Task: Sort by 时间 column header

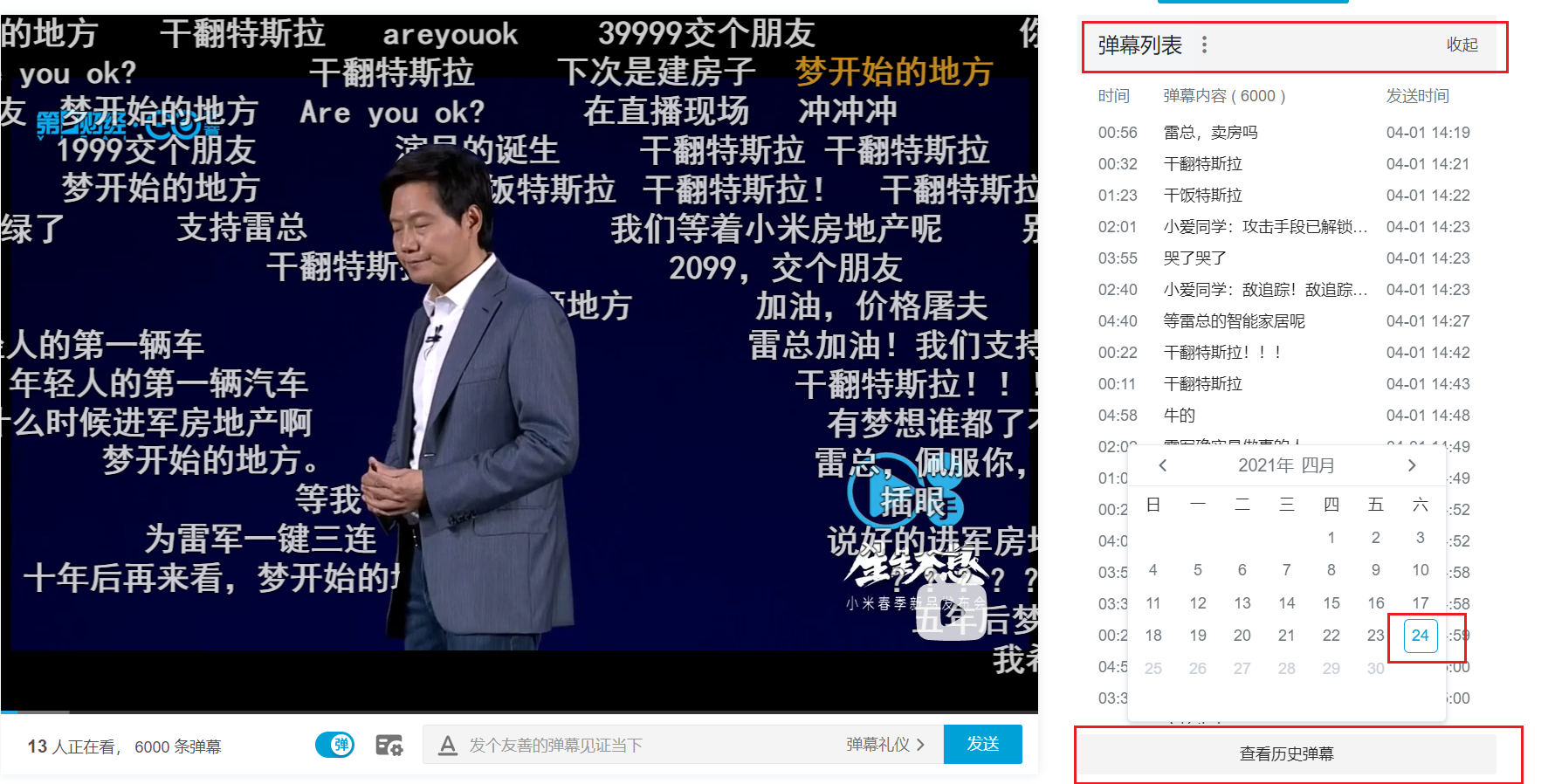Action: click(1113, 96)
